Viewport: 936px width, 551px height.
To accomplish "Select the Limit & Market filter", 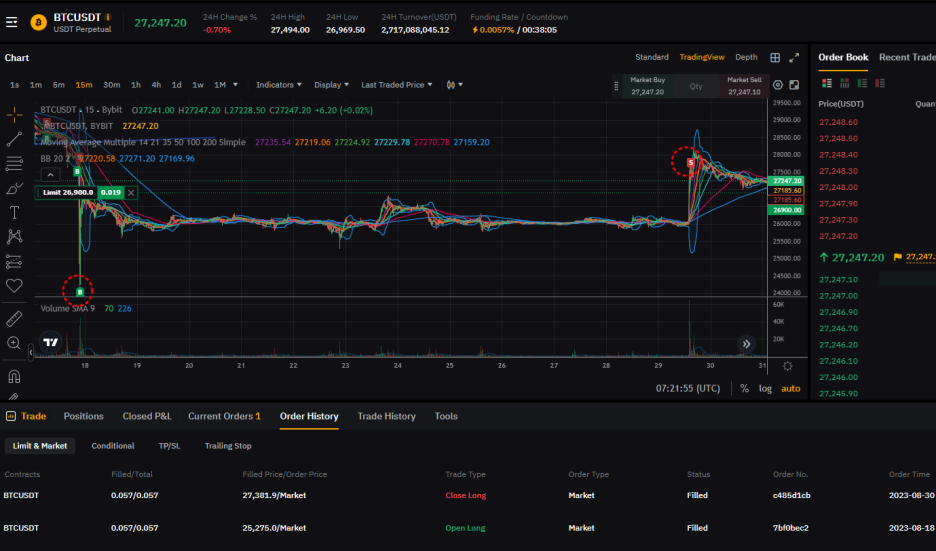I will pos(40,446).
